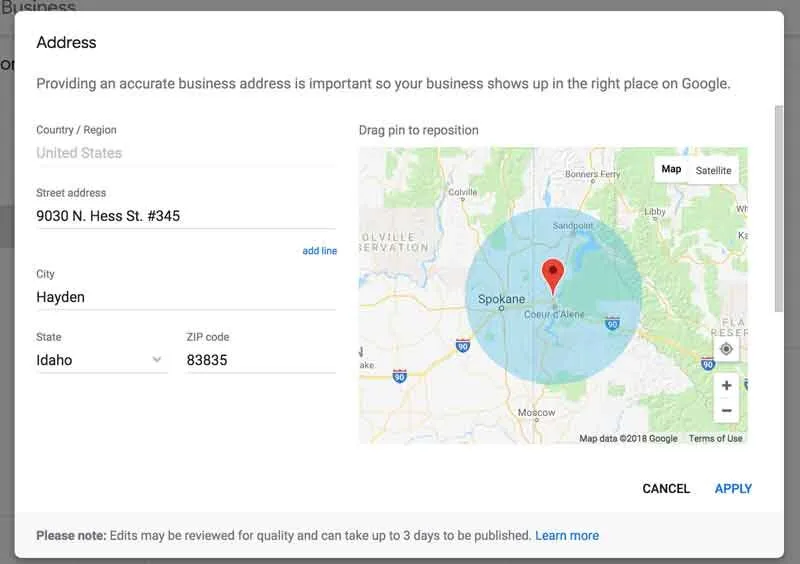Image resolution: width=800 pixels, height=564 pixels.
Task: Click the City field containing Hayden
Action: tap(186, 297)
